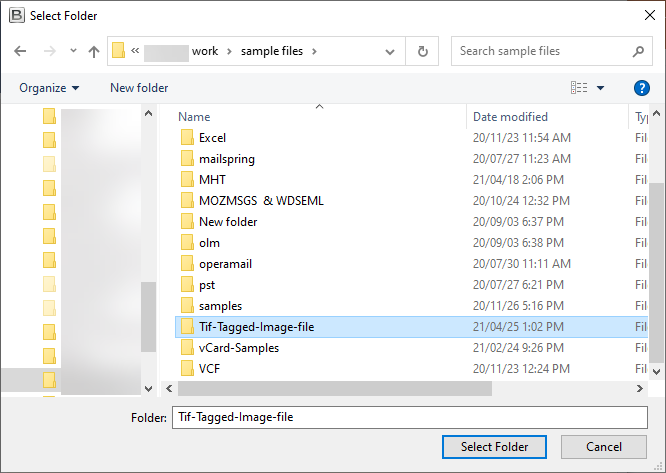Screen dimensions: 666x473
Task: Click the 'vCard-Samples' folder name
Action: [x=239, y=348]
